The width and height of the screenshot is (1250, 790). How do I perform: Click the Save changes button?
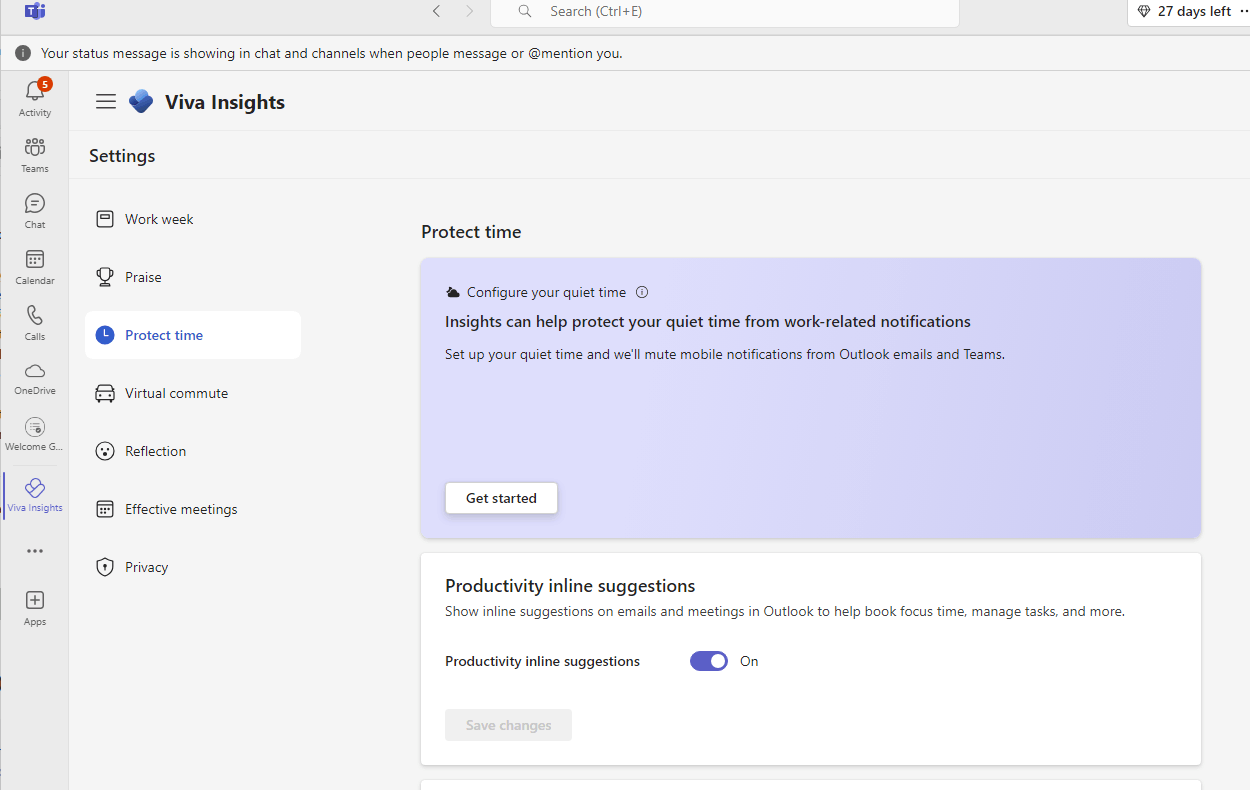coord(508,725)
